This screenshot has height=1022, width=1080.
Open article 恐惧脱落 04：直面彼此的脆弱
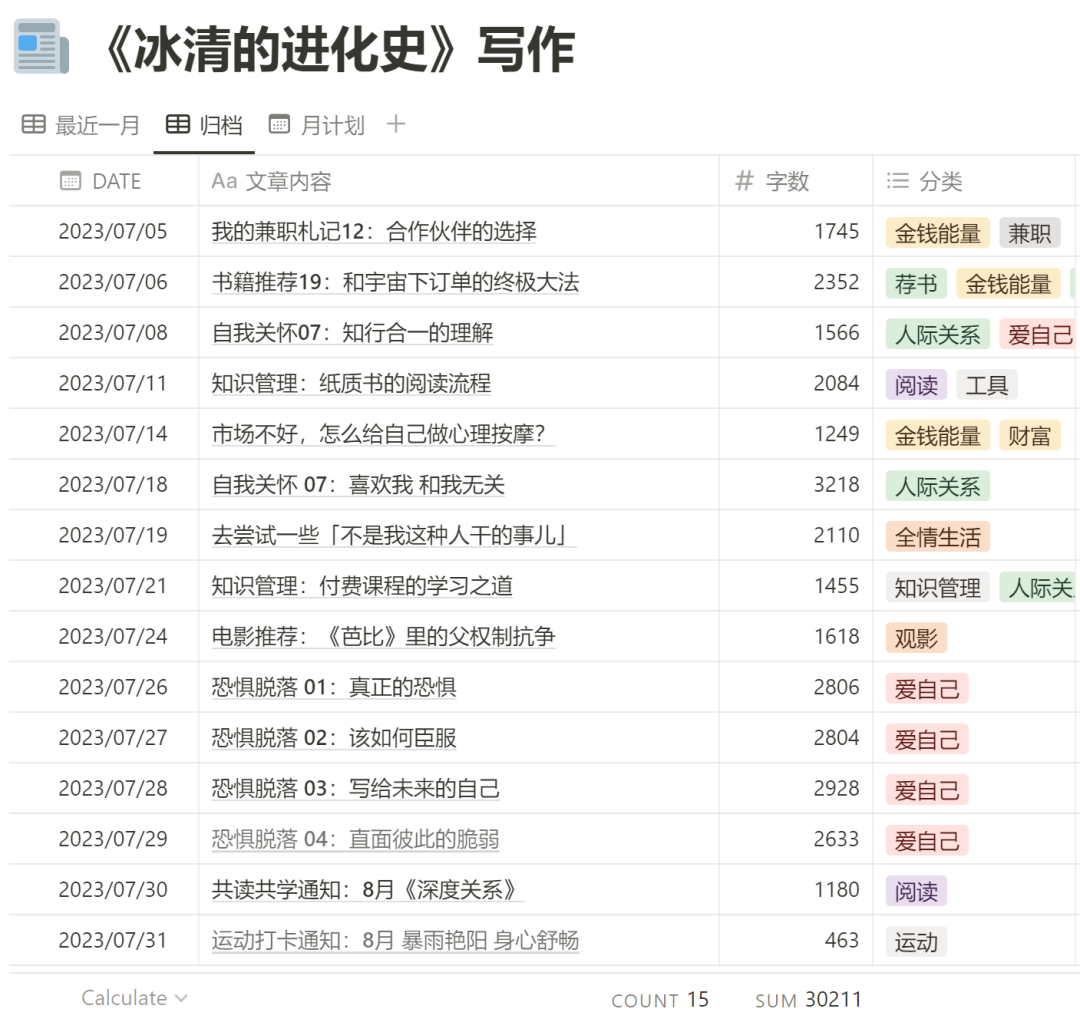[355, 839]
